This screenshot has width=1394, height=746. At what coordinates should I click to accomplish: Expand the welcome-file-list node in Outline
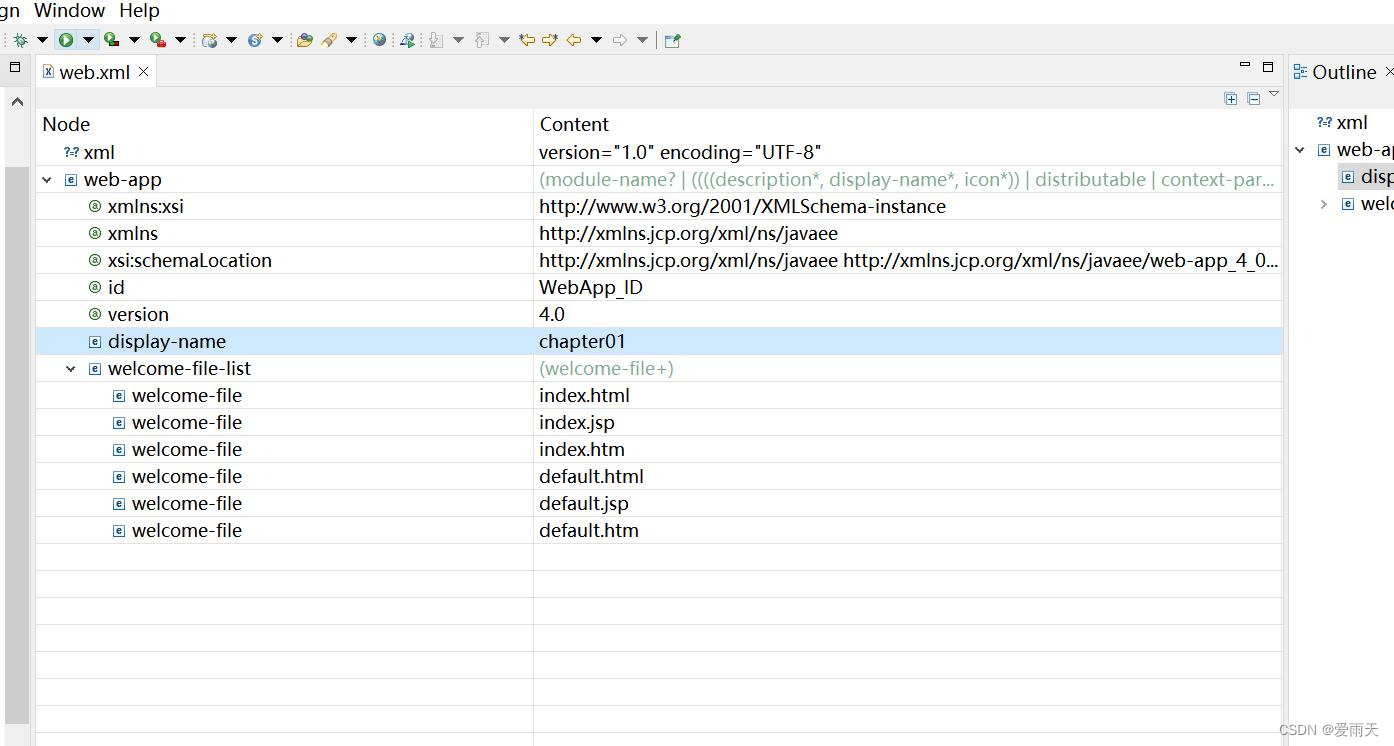pos(1323,203)
